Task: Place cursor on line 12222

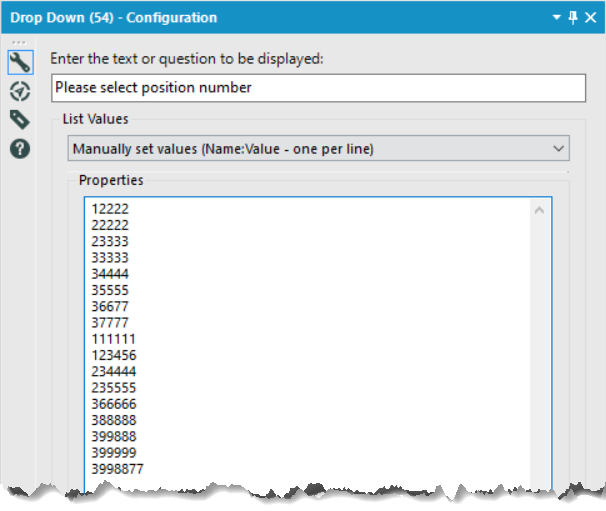Action: [x=109, y=209]
